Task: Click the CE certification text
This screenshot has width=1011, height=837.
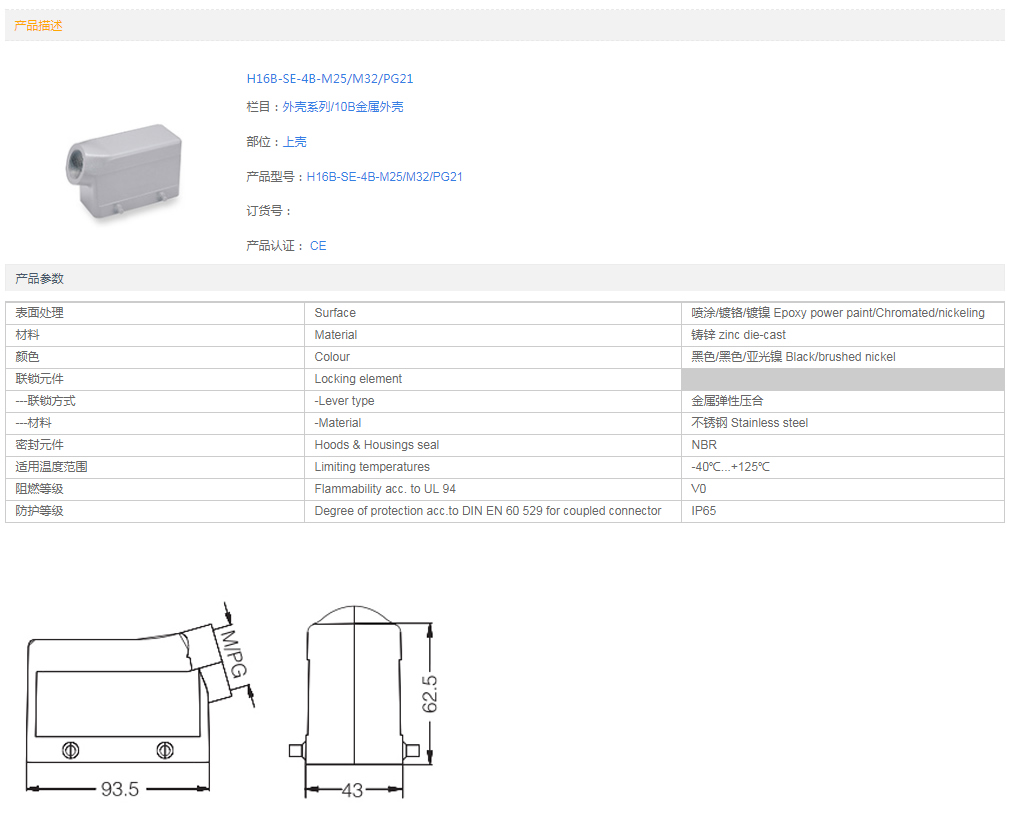Action: (318, 246)
